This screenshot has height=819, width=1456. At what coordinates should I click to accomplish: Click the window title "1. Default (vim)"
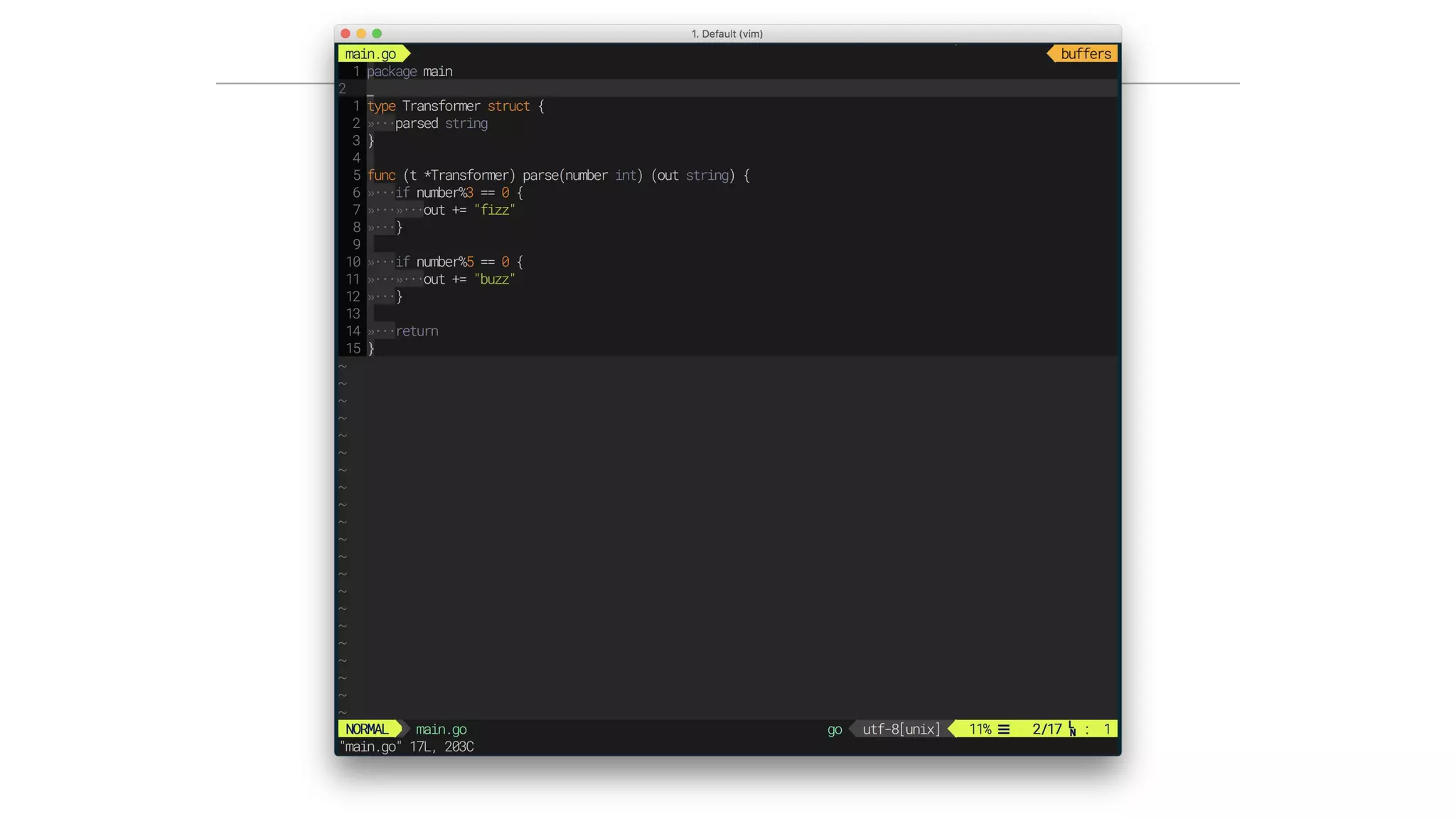pyautogui.click(x=727, y=33)
